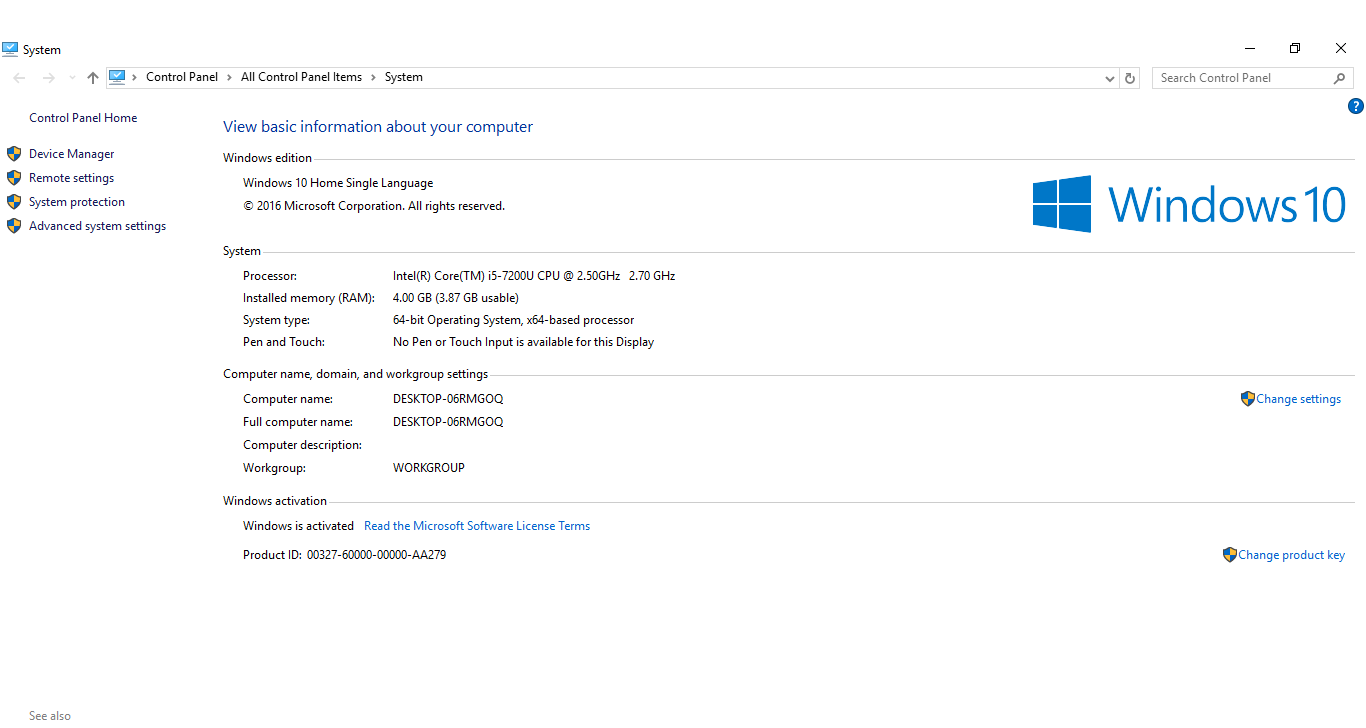Expand chevron before Control Panel breadcrumb
1366x728 pixels.
135,77
